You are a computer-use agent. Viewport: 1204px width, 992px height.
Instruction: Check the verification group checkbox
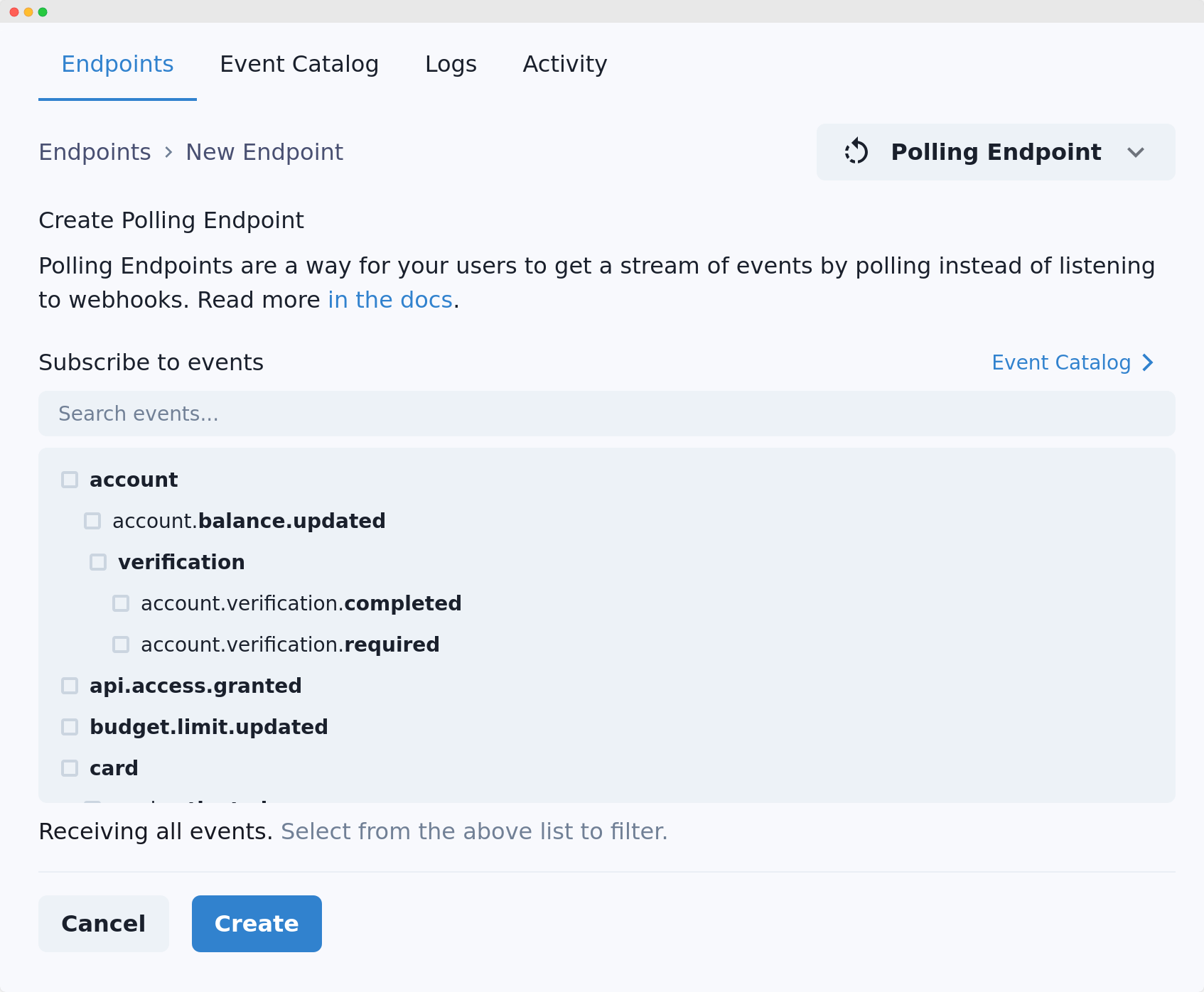click(97, 562)
